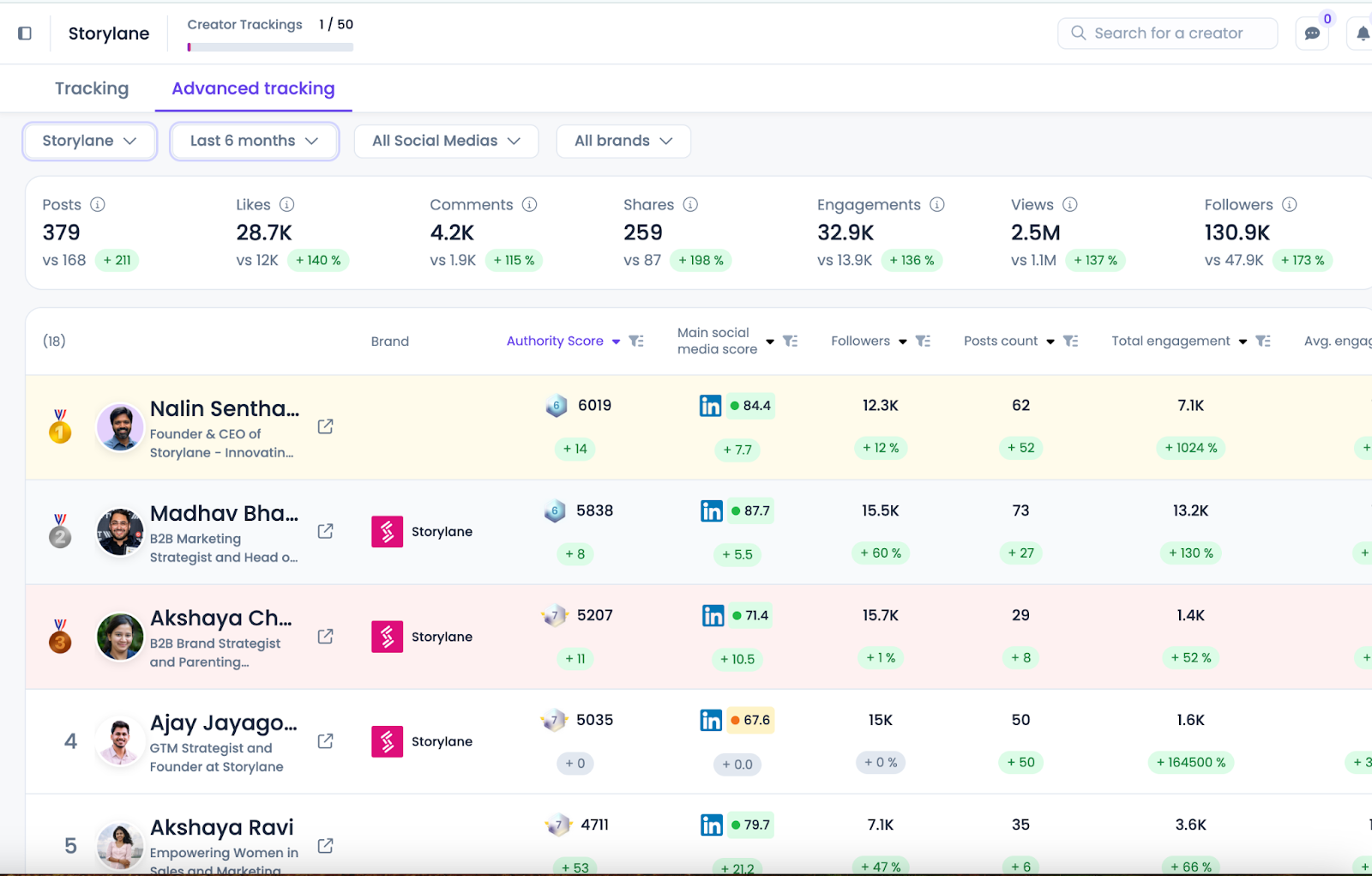Screen dimensions: 1372x876
Task: Click Nalin Sentha's avatar photo
Action: 120,426
